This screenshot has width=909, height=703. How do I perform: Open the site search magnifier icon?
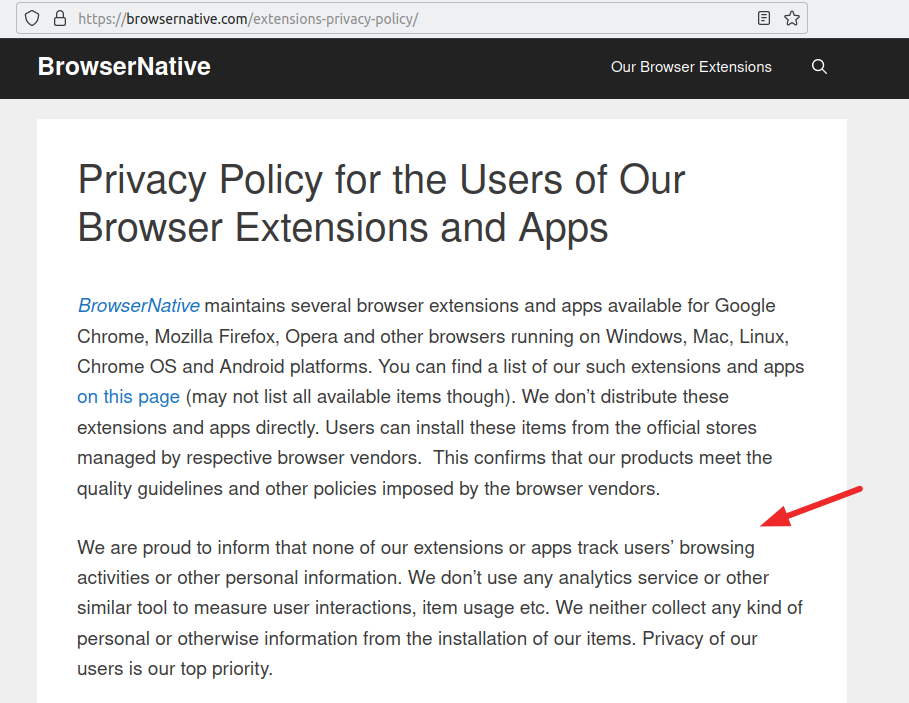819,67
